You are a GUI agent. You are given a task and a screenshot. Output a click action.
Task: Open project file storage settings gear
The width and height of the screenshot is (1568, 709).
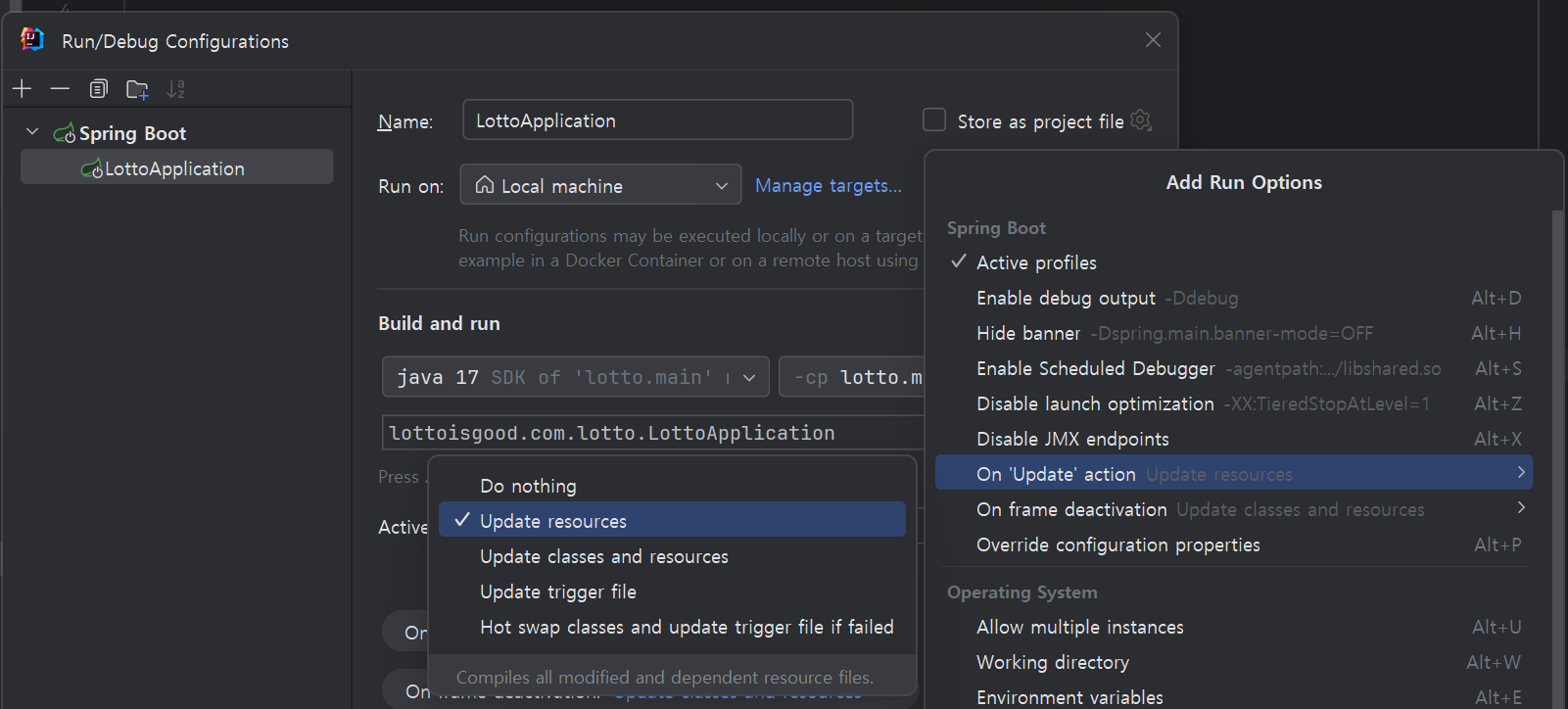tap(1140, 120)
